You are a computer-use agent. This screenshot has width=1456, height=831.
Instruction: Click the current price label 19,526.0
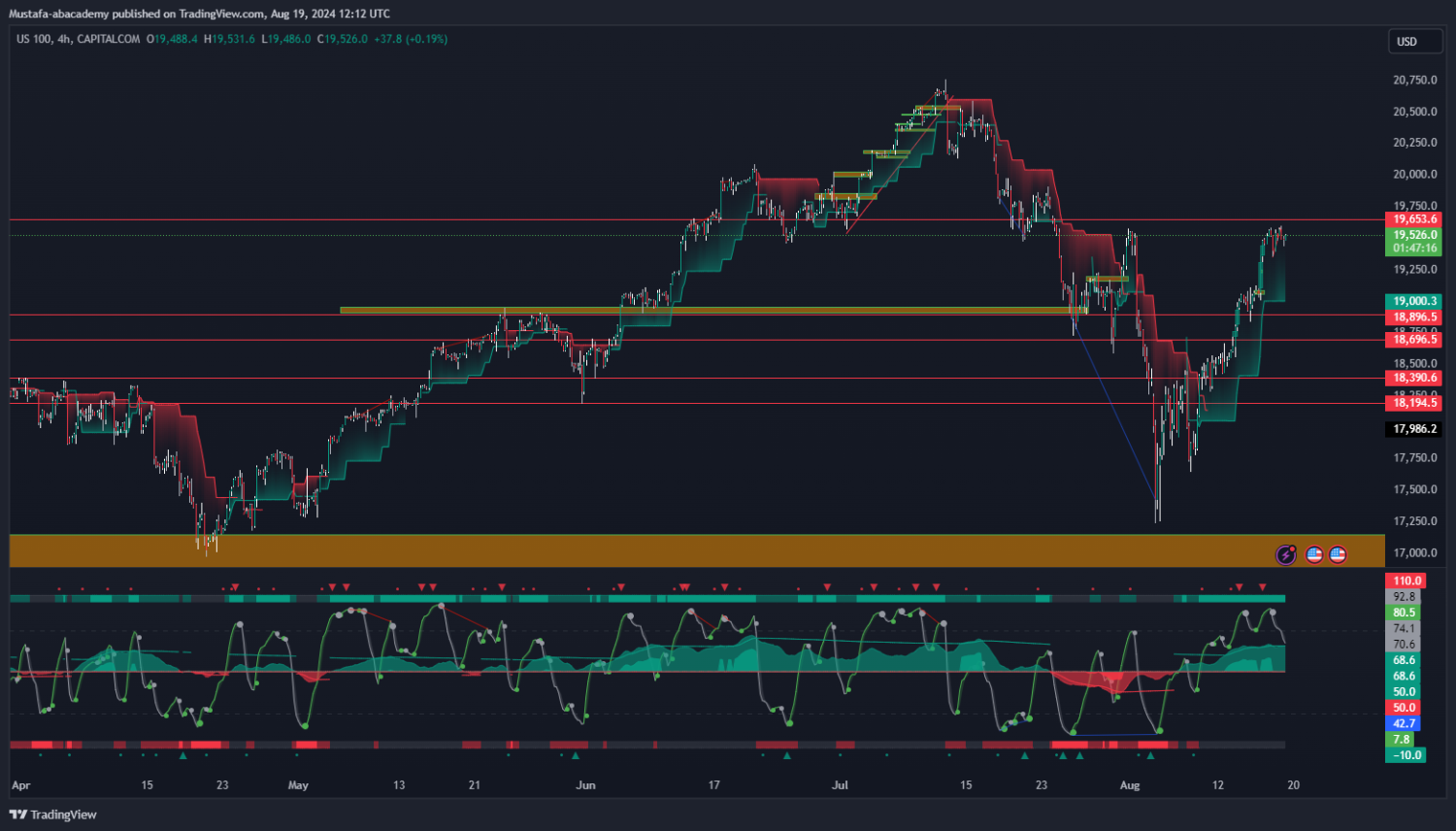1414,235
